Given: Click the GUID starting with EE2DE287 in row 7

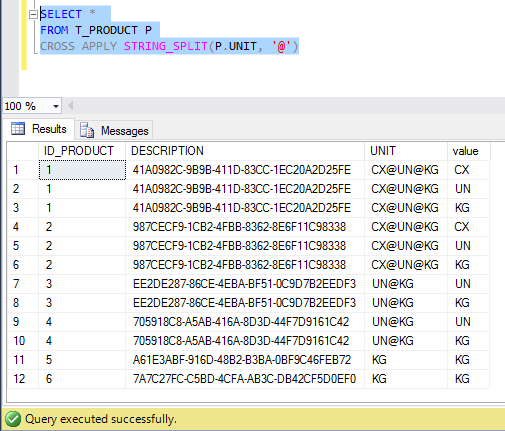Looking at the screenshot, I should click(x=244, y=284).
